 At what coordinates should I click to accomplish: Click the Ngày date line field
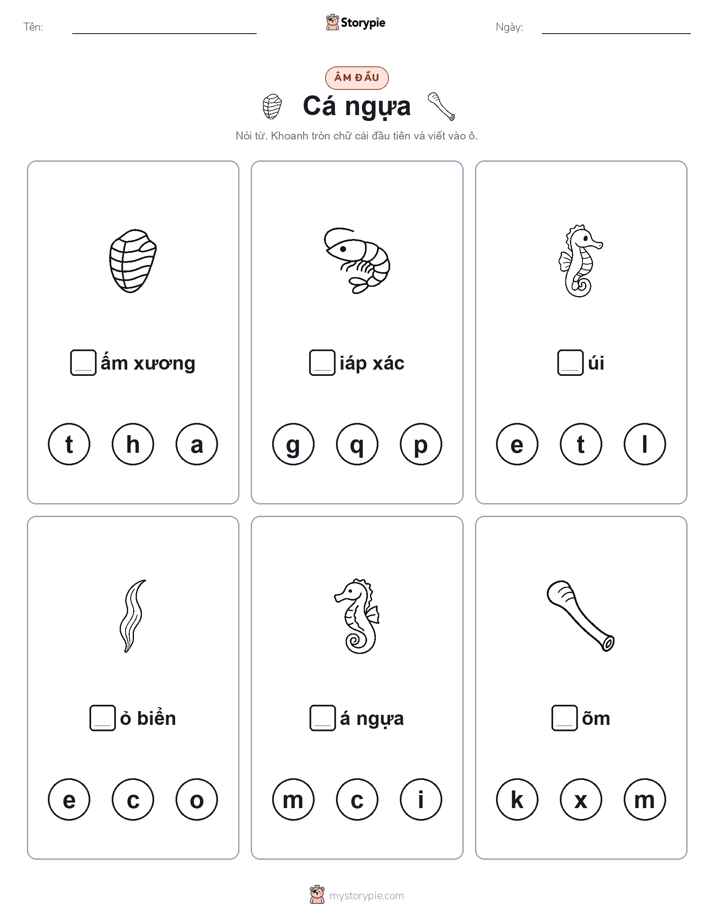coord(616,27)
